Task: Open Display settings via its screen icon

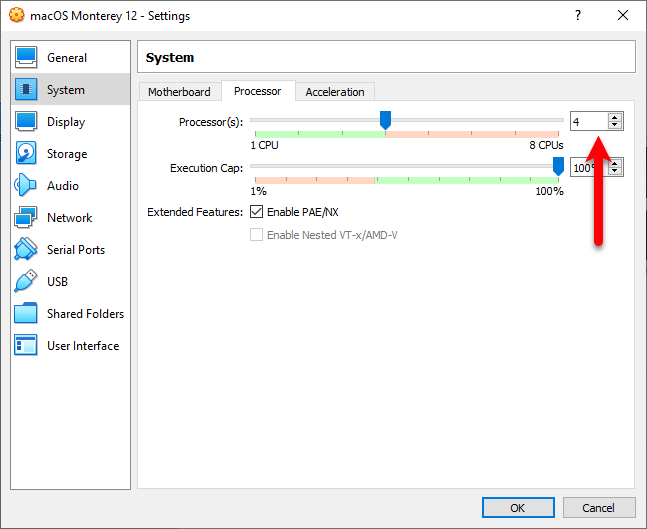Action: click(26, 121)
